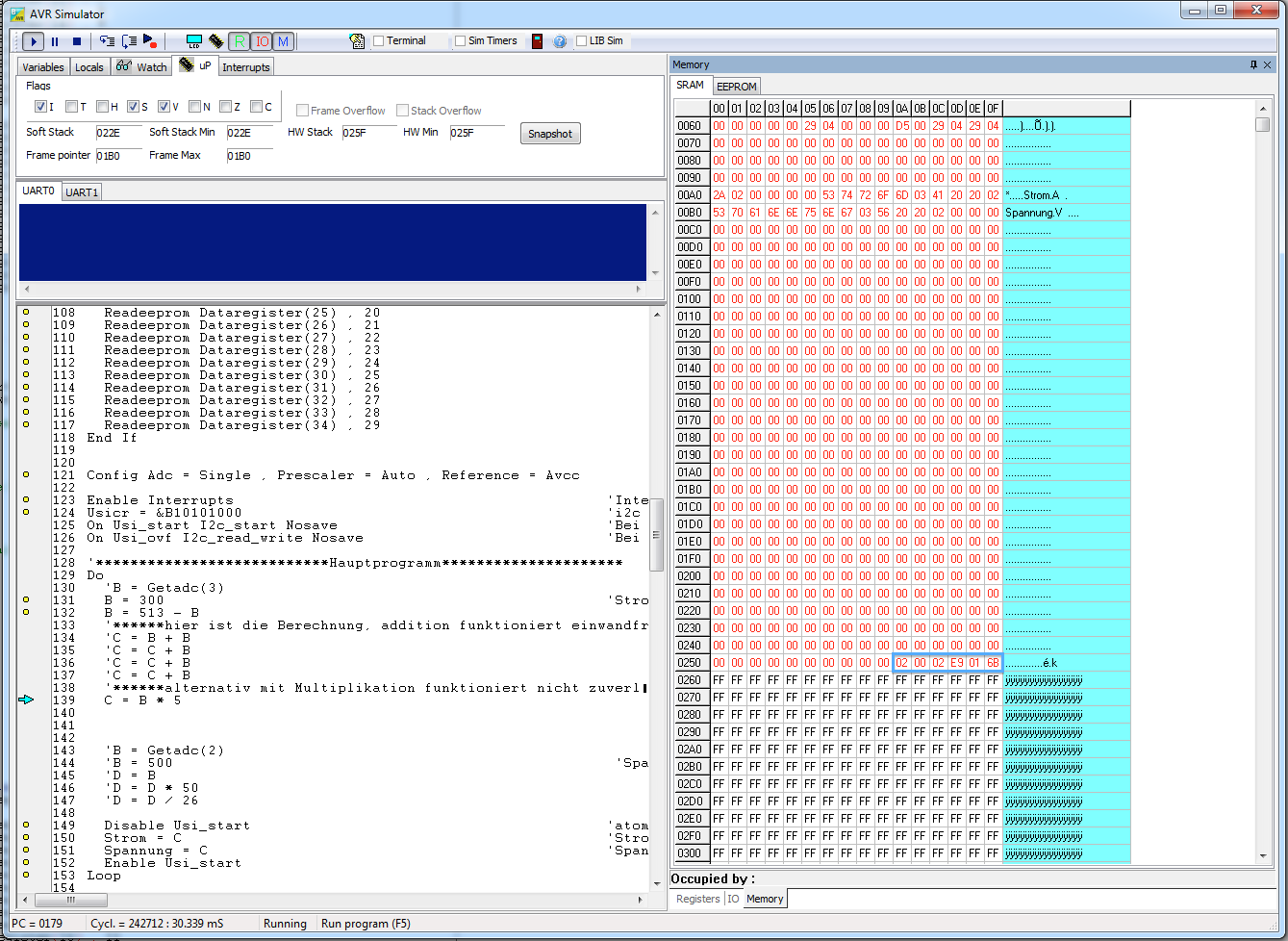Click the red door exit icon

click(x=537, y=41)
